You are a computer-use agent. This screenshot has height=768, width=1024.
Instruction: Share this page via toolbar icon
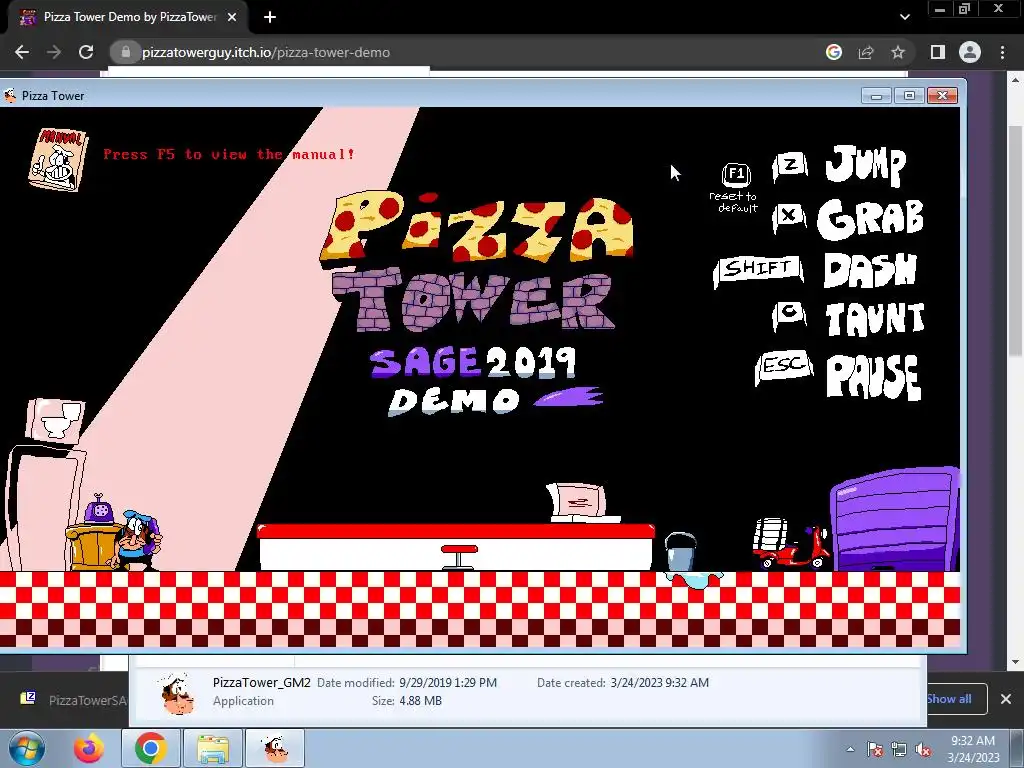[x=866, y=52]
